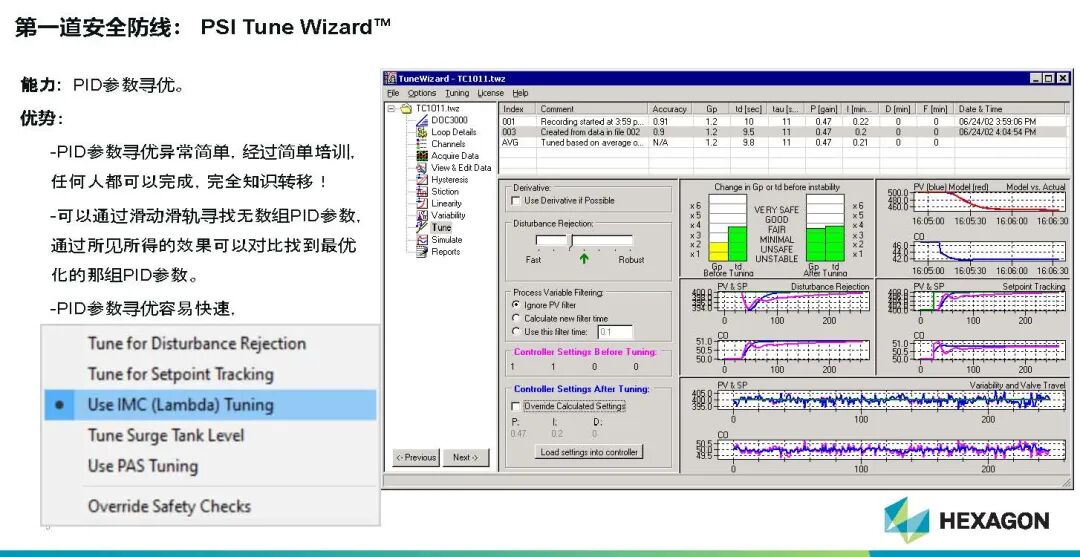The width and height of the screenshot is (1080, 557).
Task: Choose Use IMC (Lambda) Tuning entry
Action: coord(210,405)
